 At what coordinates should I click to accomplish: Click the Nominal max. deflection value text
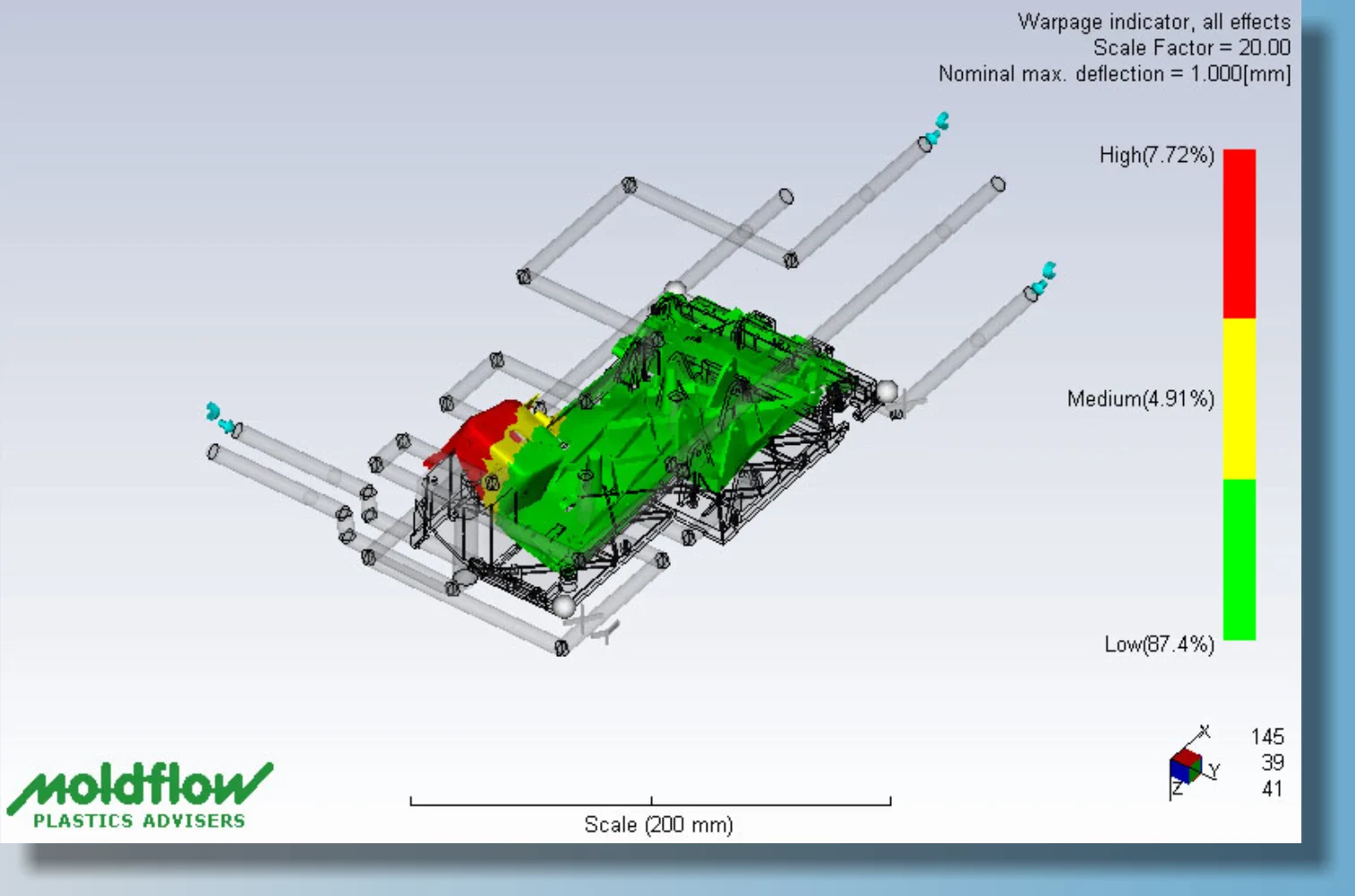click(x=1114, y=74)
